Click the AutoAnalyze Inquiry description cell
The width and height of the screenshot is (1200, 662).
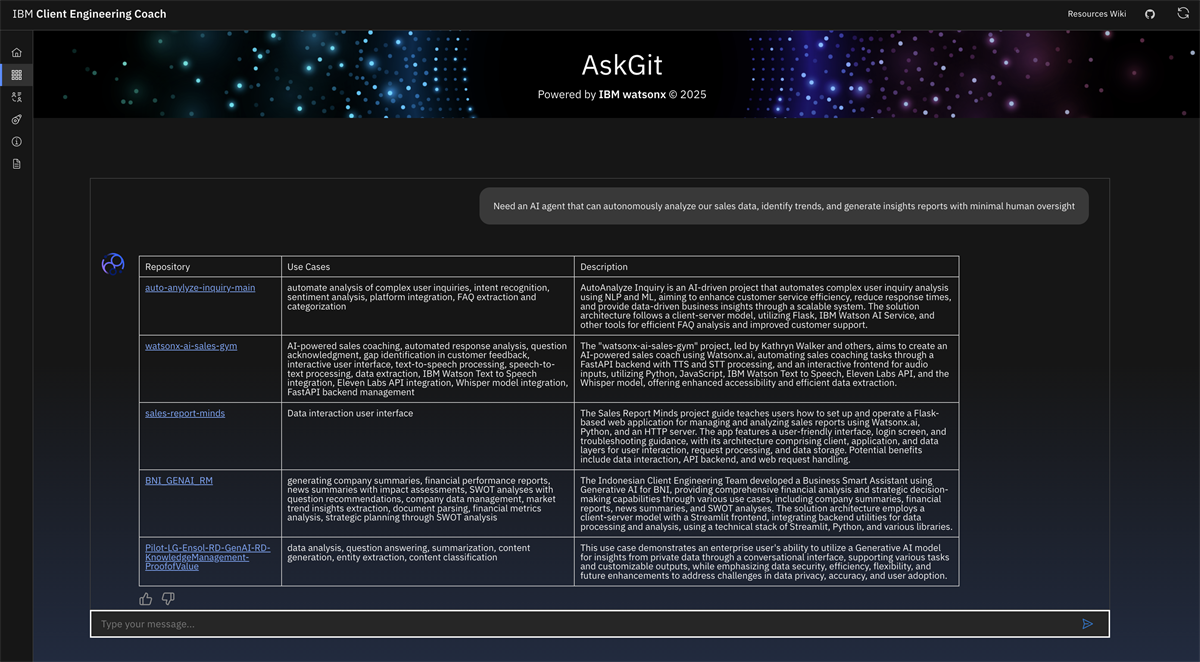pos(766,306)
